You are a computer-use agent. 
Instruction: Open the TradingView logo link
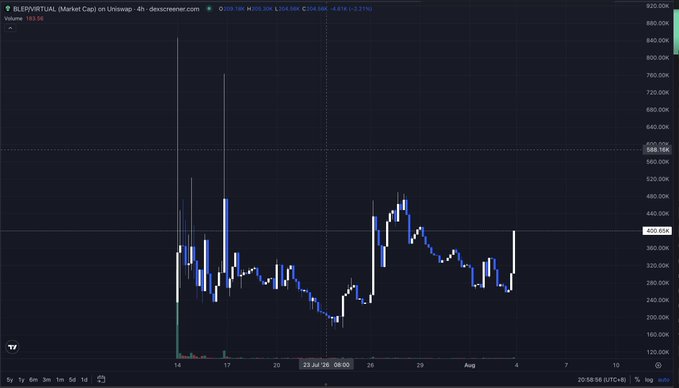pyautogui.click(x=13, y=347)
